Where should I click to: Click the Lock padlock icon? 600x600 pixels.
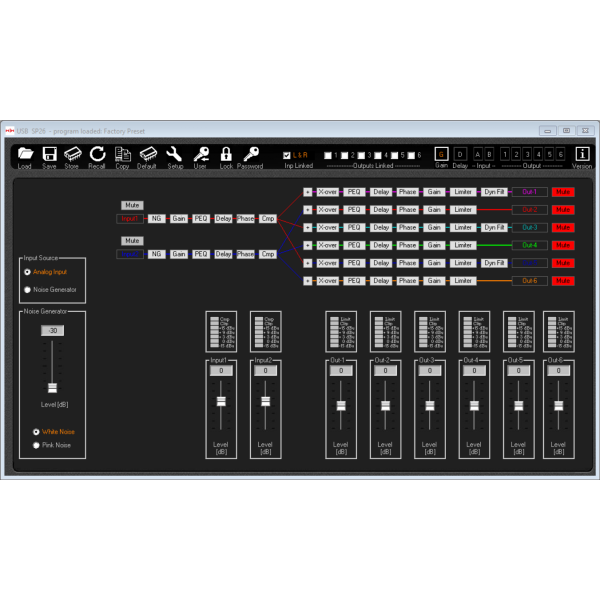point(226,154)
